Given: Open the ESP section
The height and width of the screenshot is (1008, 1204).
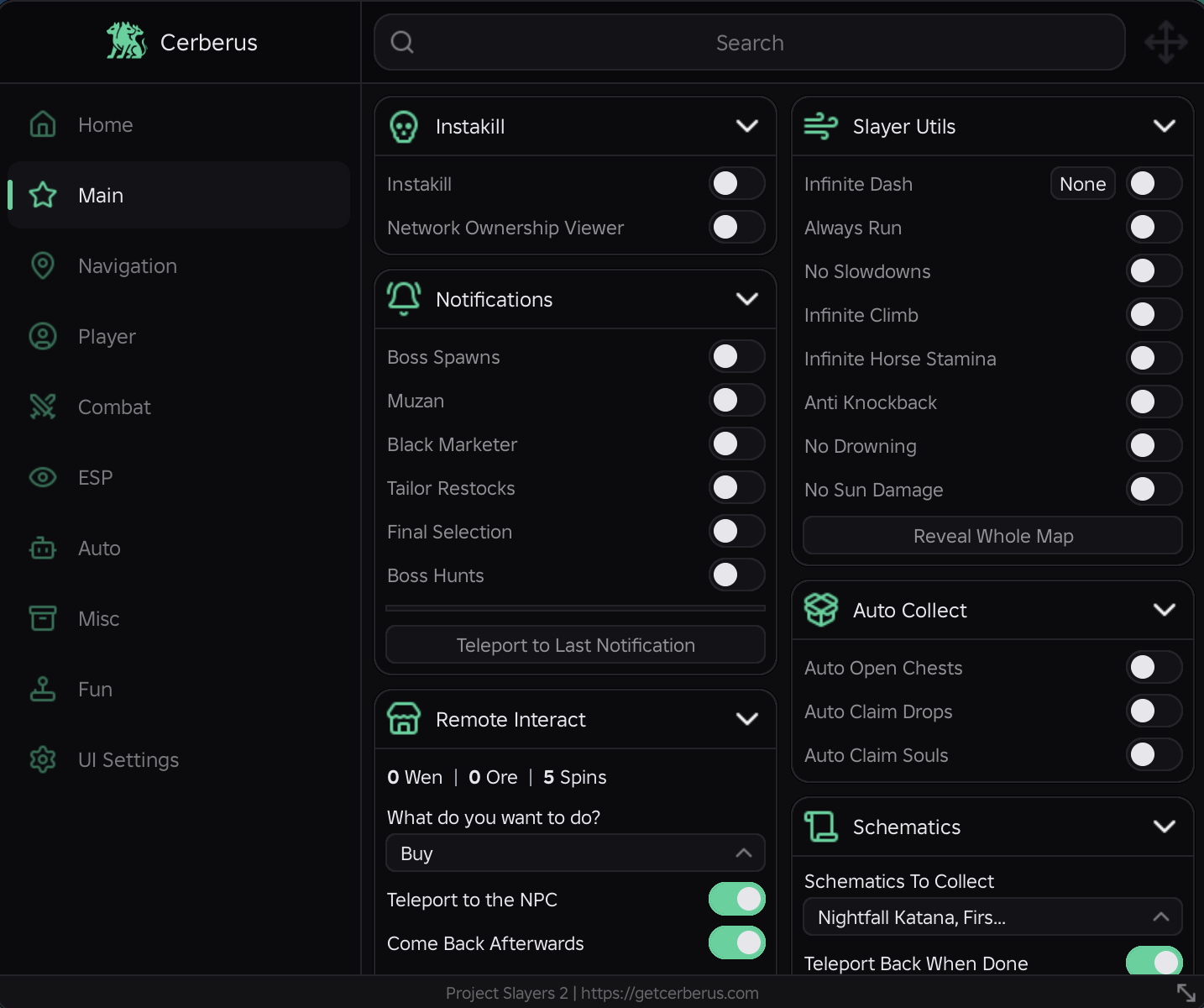Looking at the screenshot, I should [x=179, y=477].
